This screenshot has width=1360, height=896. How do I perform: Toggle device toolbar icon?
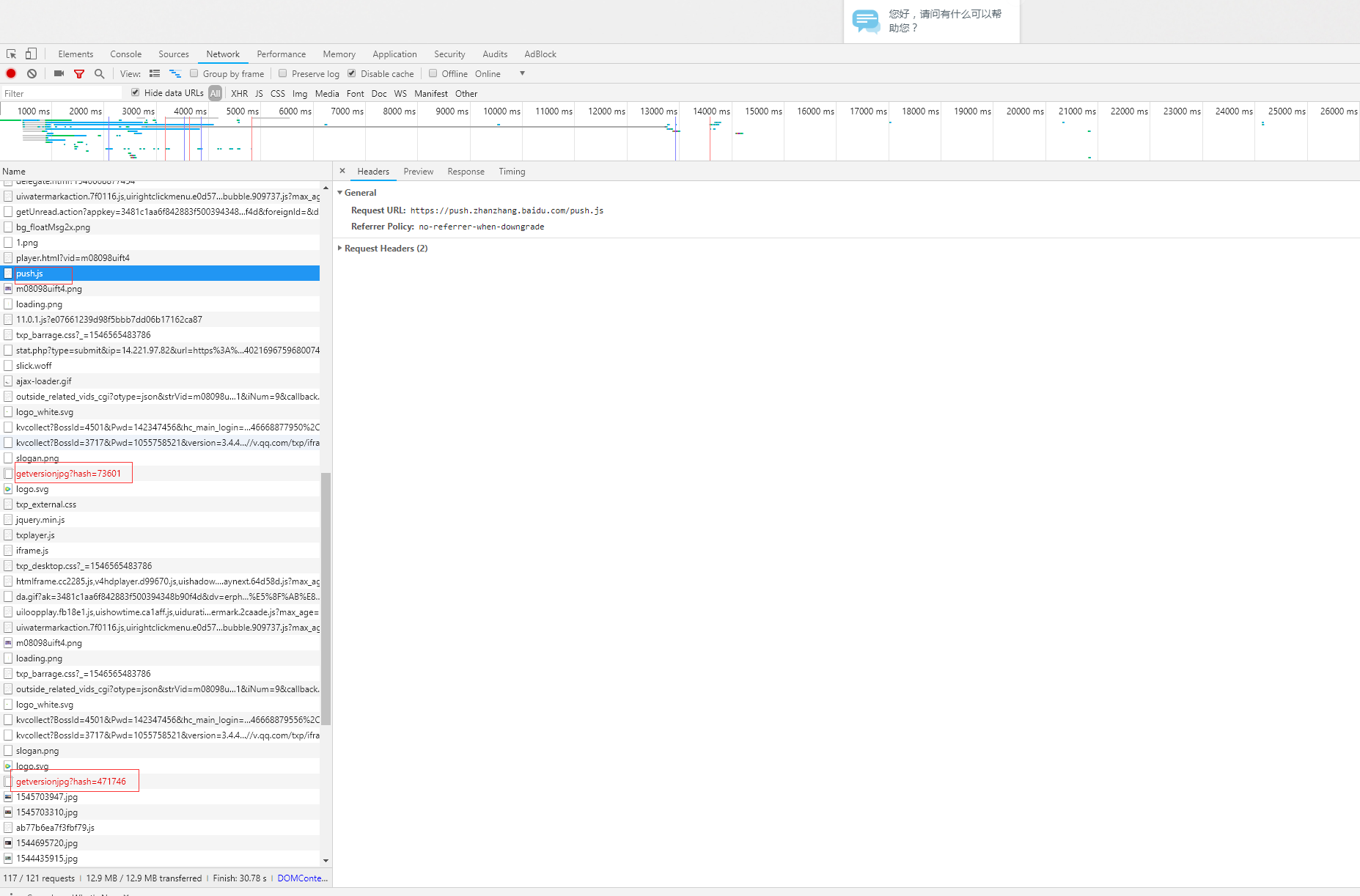(x=31, y=54)
